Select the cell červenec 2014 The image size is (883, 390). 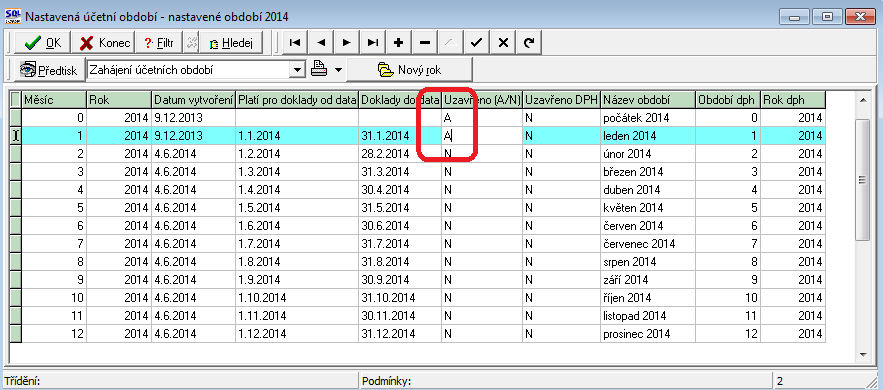[648, 244]
